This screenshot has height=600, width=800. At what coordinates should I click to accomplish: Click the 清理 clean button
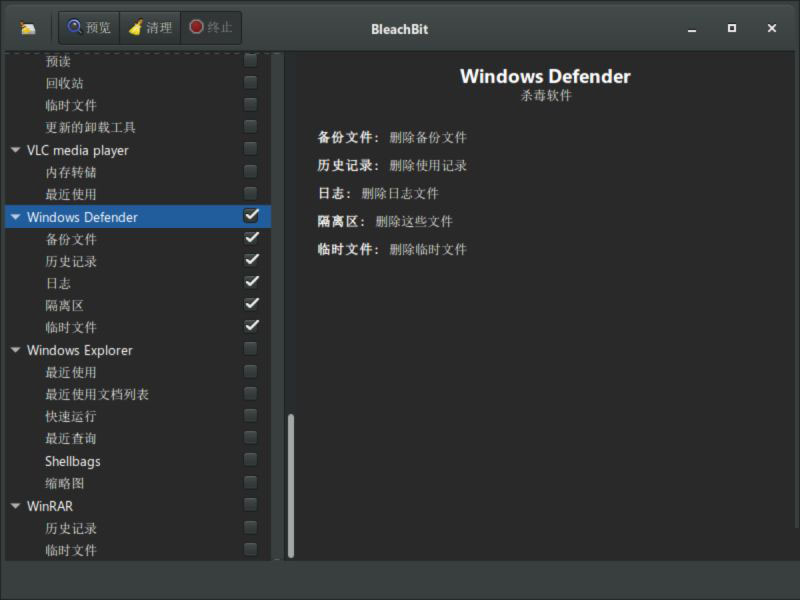[150, 28]
